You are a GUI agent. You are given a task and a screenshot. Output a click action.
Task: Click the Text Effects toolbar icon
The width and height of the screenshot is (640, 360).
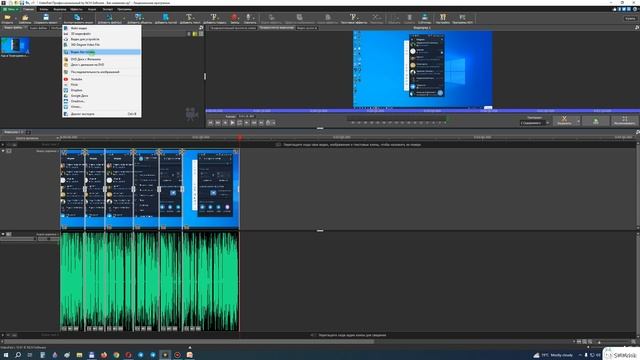pos(353,18)
